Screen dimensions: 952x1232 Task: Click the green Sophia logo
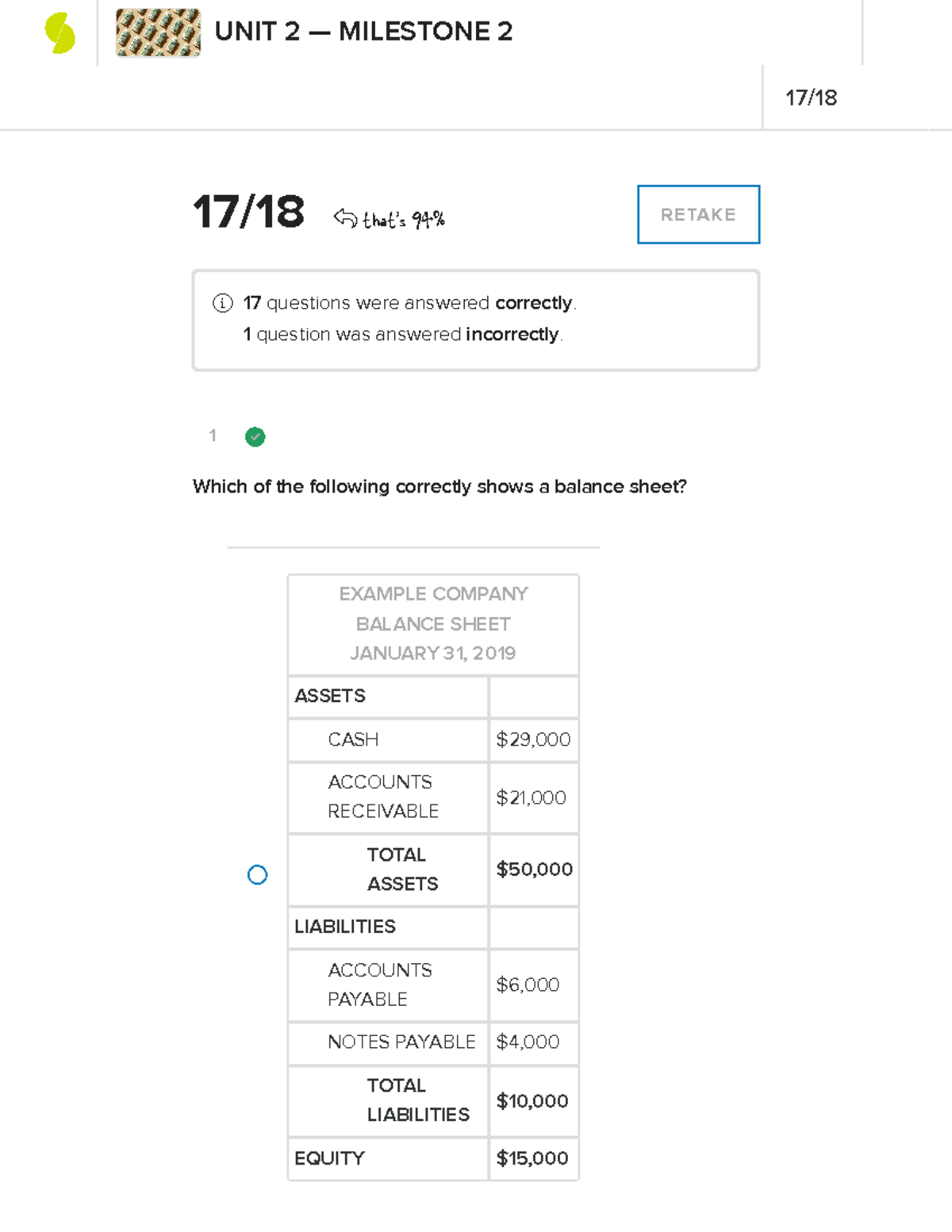(60, 33)
